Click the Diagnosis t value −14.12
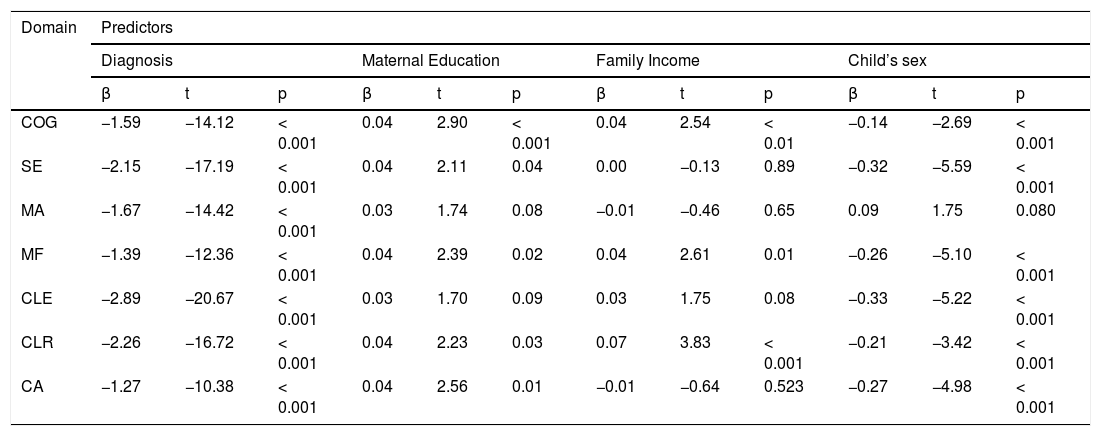 (208, 122)
